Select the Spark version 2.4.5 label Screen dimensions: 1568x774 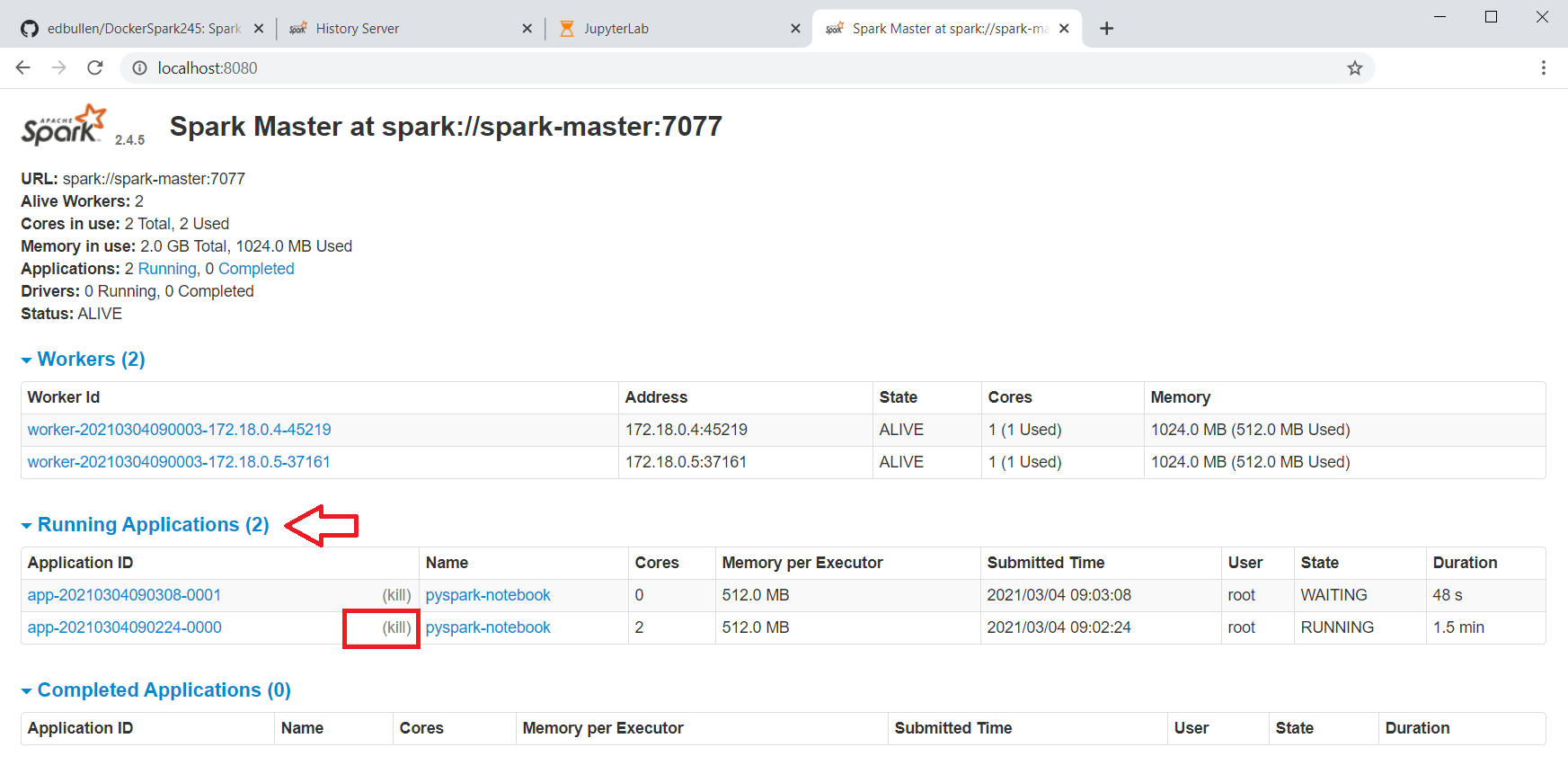point(129,140)
